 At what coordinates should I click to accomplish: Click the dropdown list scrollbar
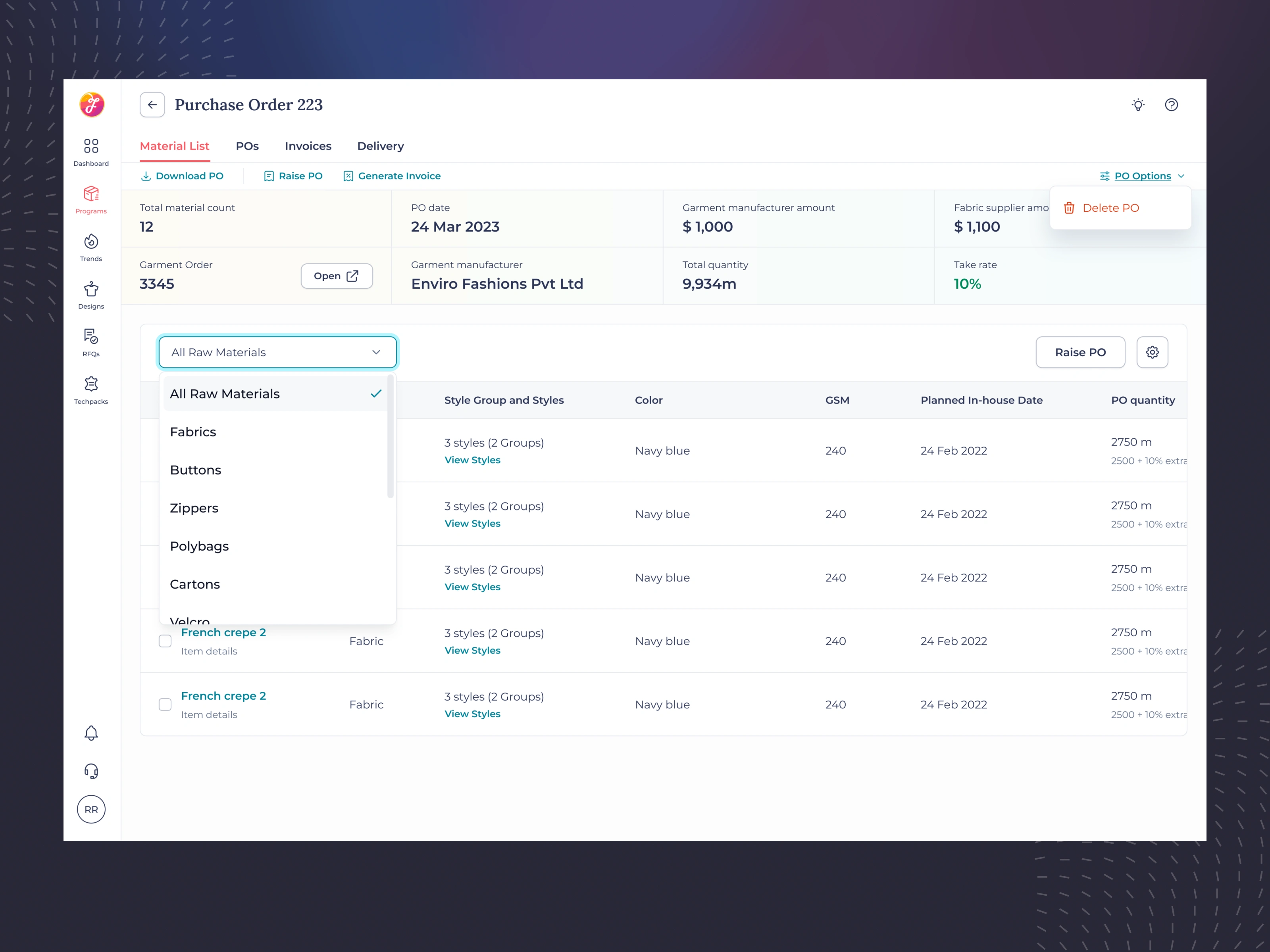point(391,436)
